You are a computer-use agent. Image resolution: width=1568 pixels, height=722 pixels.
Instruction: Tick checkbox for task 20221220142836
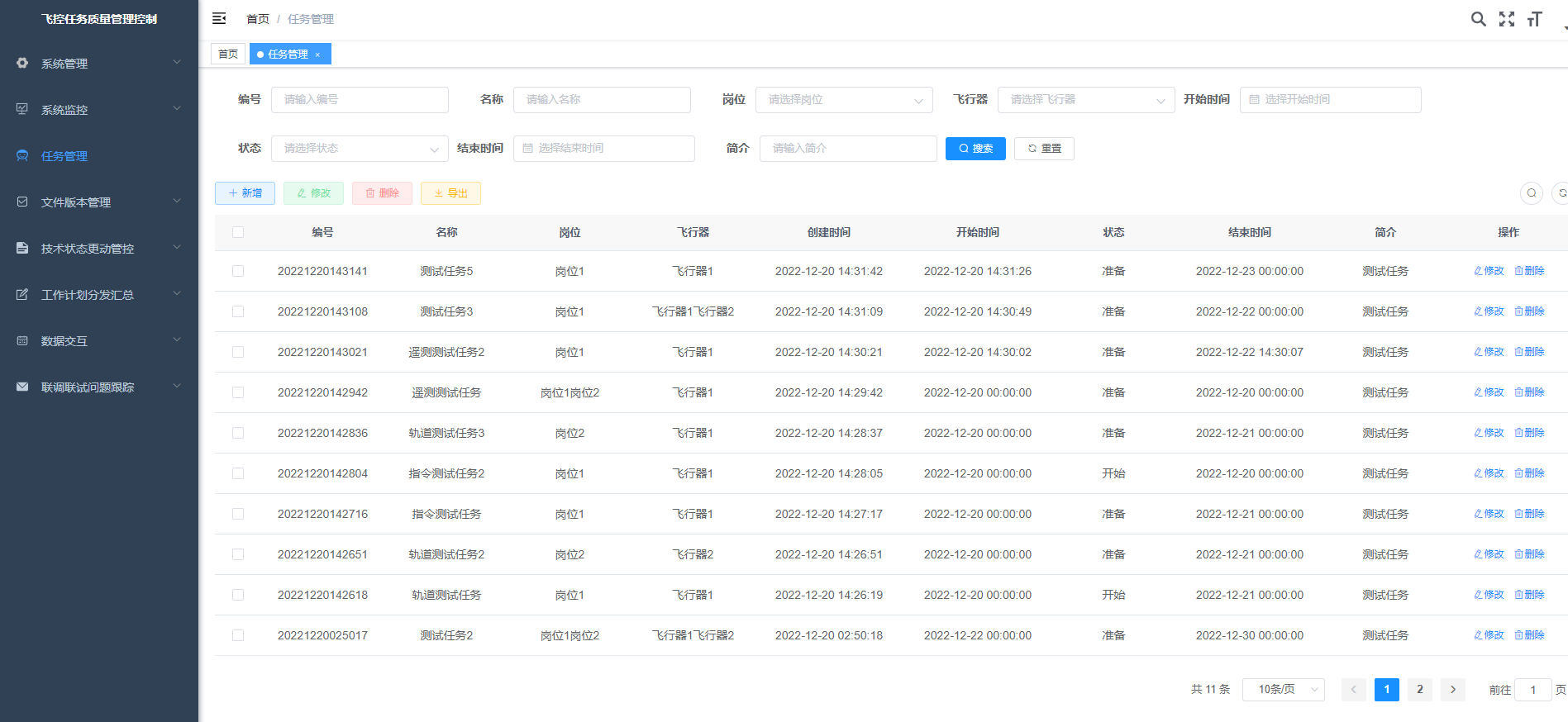point(238,433)
